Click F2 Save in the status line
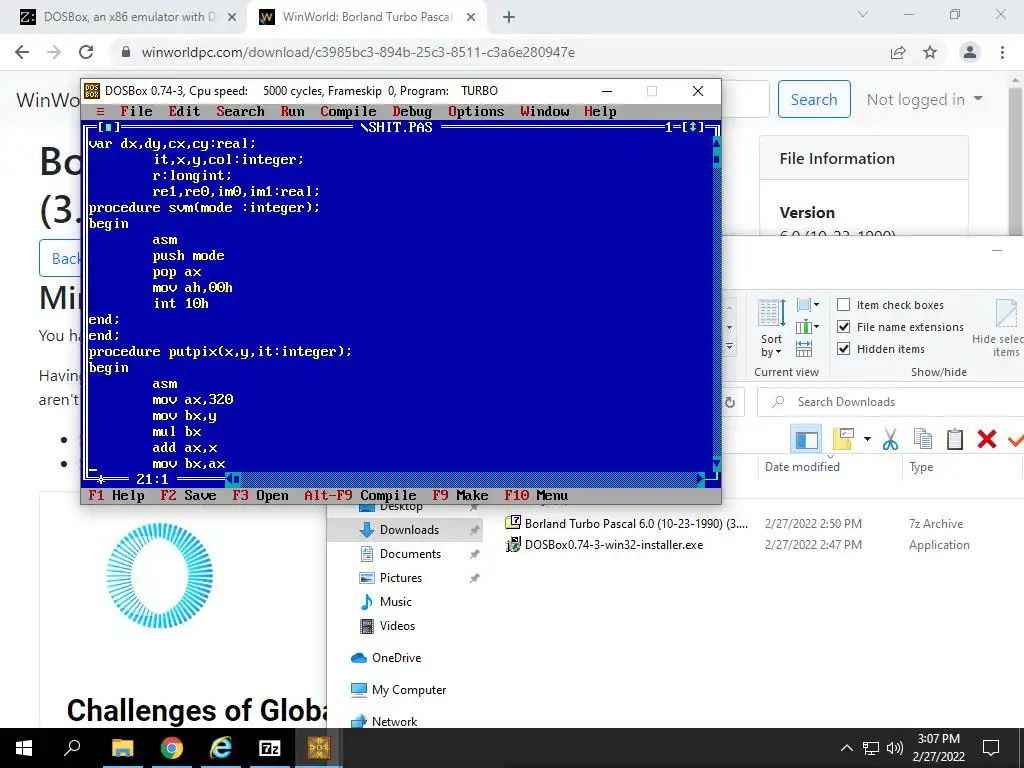1024x768 pixels. [188, 496]
